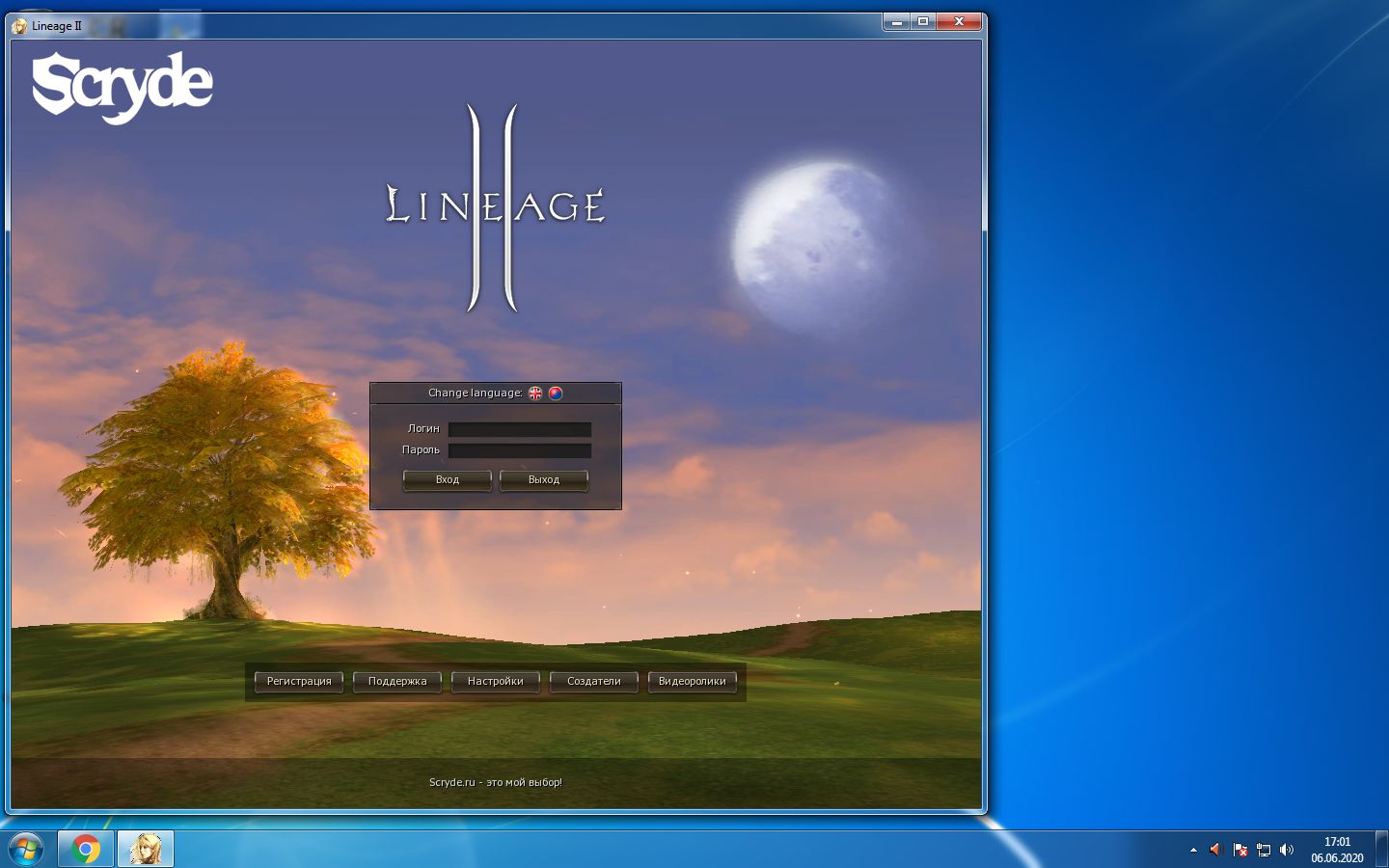Screen dimensions: 1389x868
Task: Open Google Chrome from the taskbar
Action: click(x=86, y=849)
